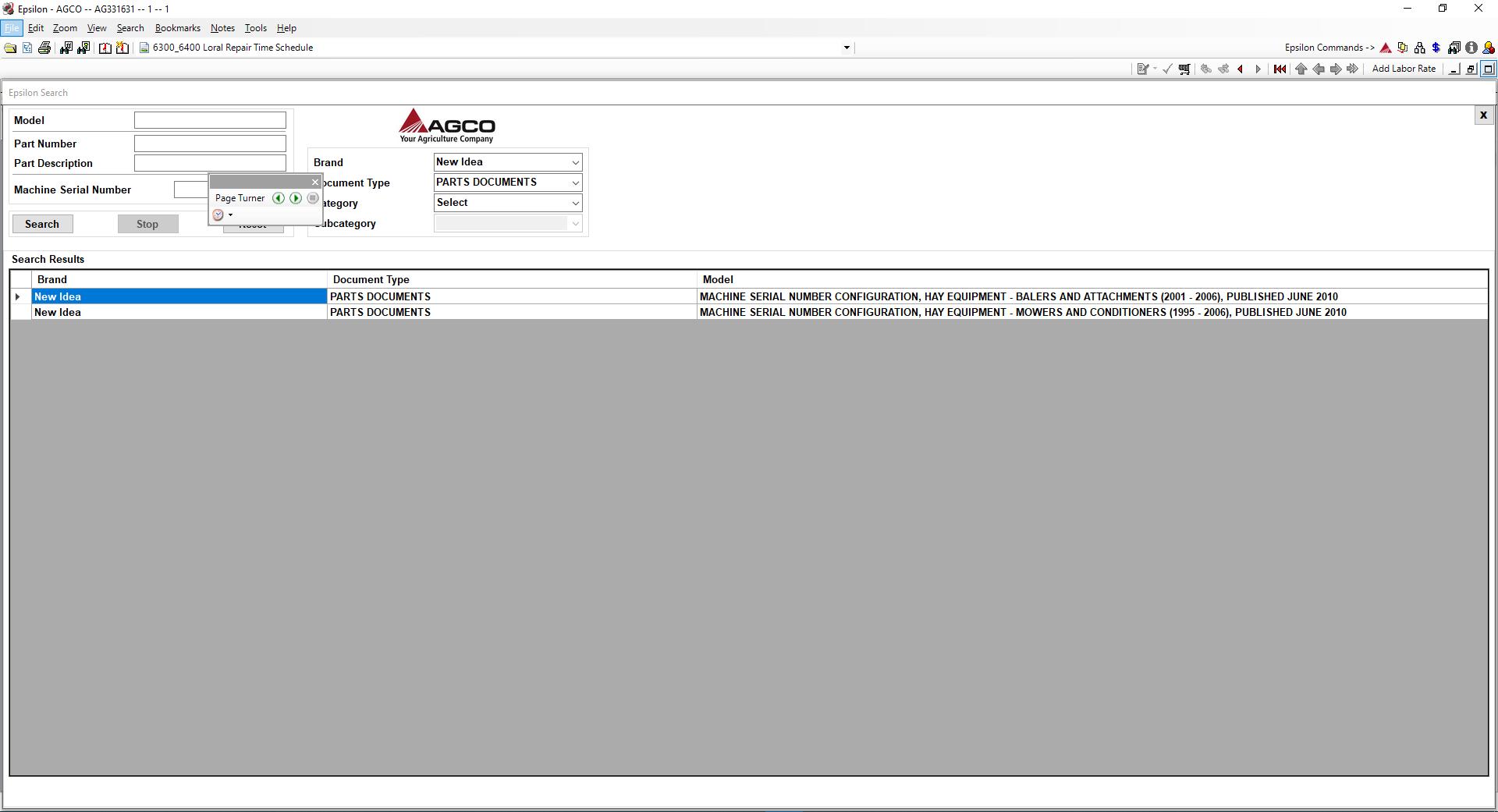The image size is (1498, 812).
Task: Click the open book bookmark icon
Action: pos(105,48)
